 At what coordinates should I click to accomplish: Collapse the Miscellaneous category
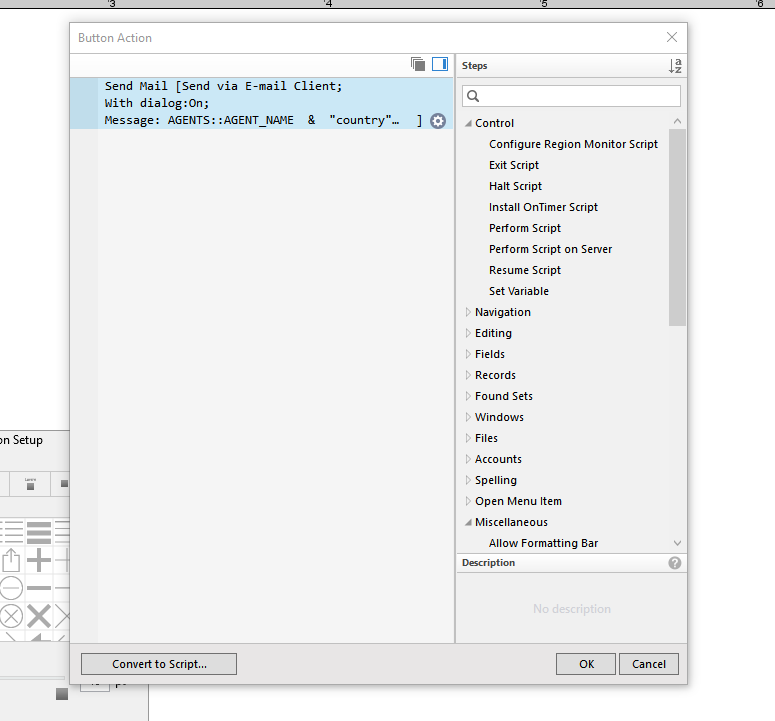pos(468,522)
